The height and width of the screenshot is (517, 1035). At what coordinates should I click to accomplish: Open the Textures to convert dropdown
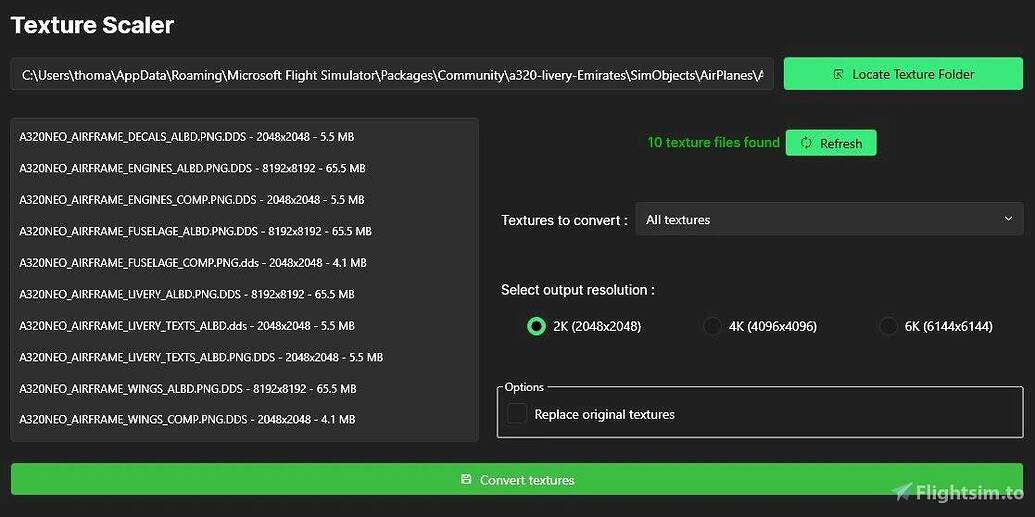click(x=830, y=219)
